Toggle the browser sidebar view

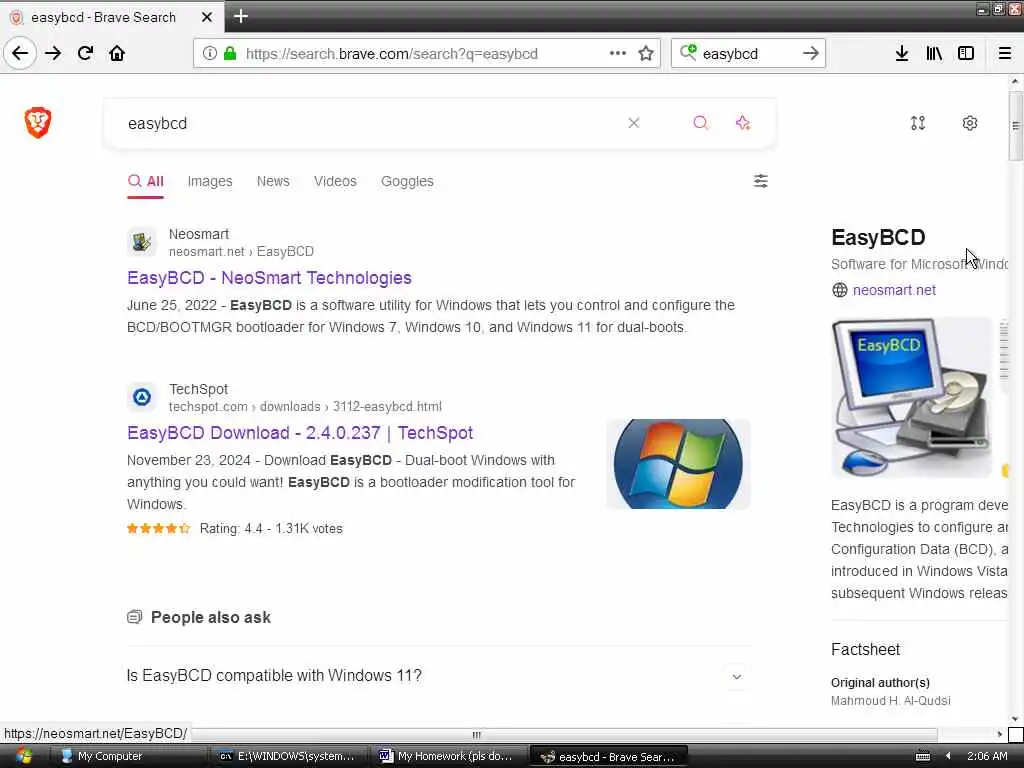click(x=966, y=54)
